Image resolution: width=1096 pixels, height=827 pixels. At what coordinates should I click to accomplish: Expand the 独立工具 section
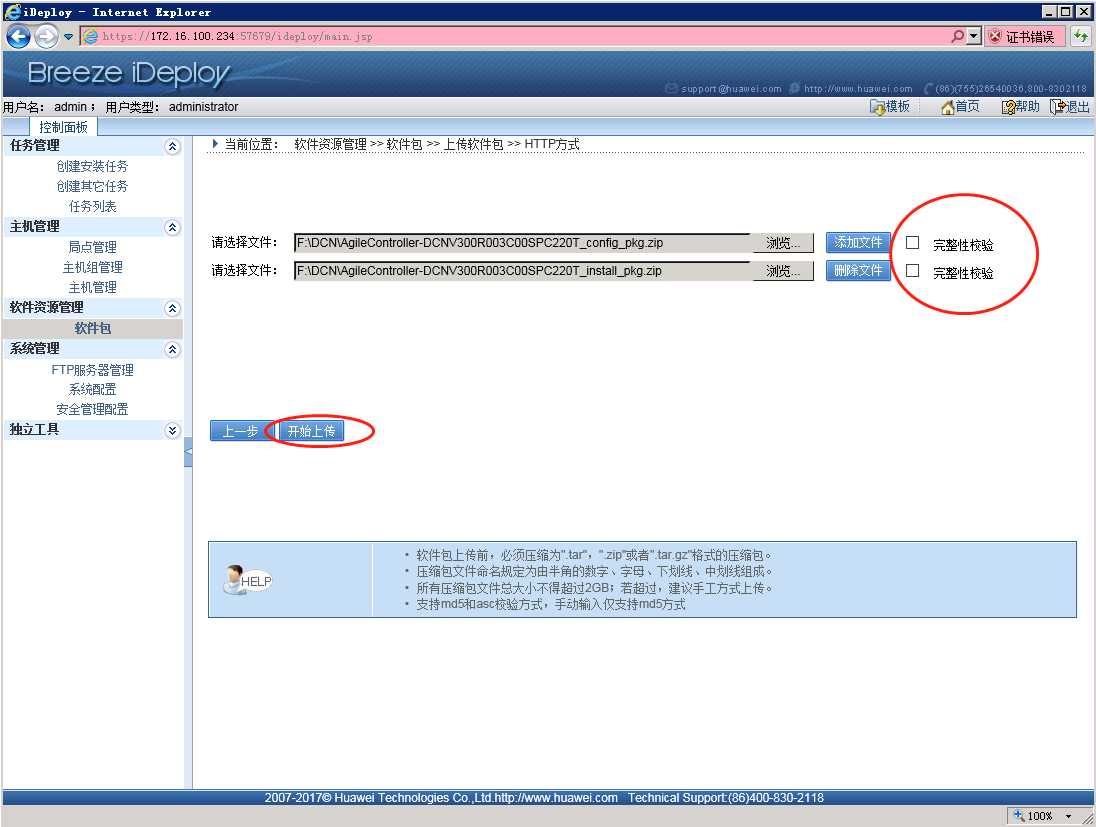(172, 431)
